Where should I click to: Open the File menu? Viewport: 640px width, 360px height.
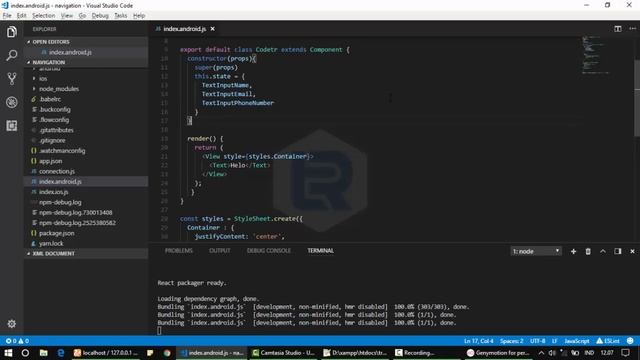(x=7, y=16)
